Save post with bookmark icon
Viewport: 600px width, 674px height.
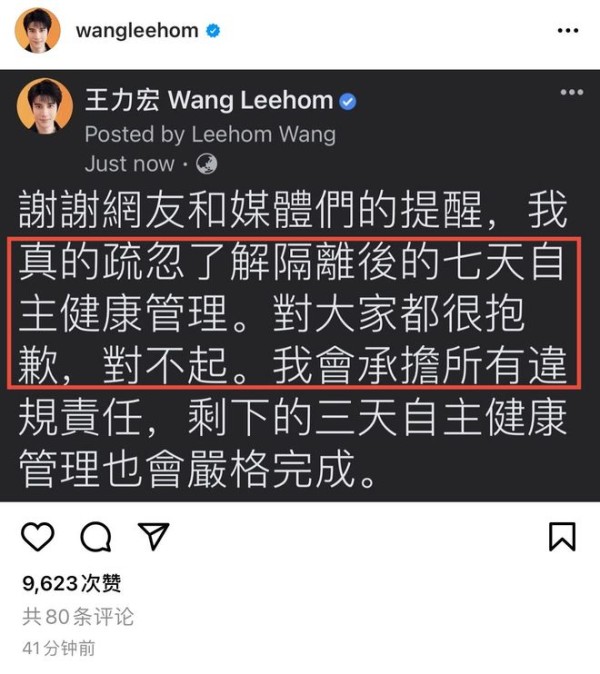click(562, 536)
